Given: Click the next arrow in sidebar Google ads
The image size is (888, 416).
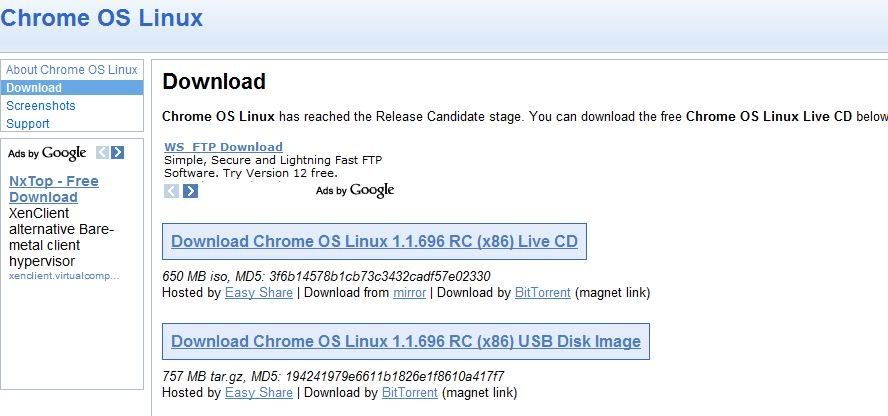Looking at the screenshot, I should point(117,153).
